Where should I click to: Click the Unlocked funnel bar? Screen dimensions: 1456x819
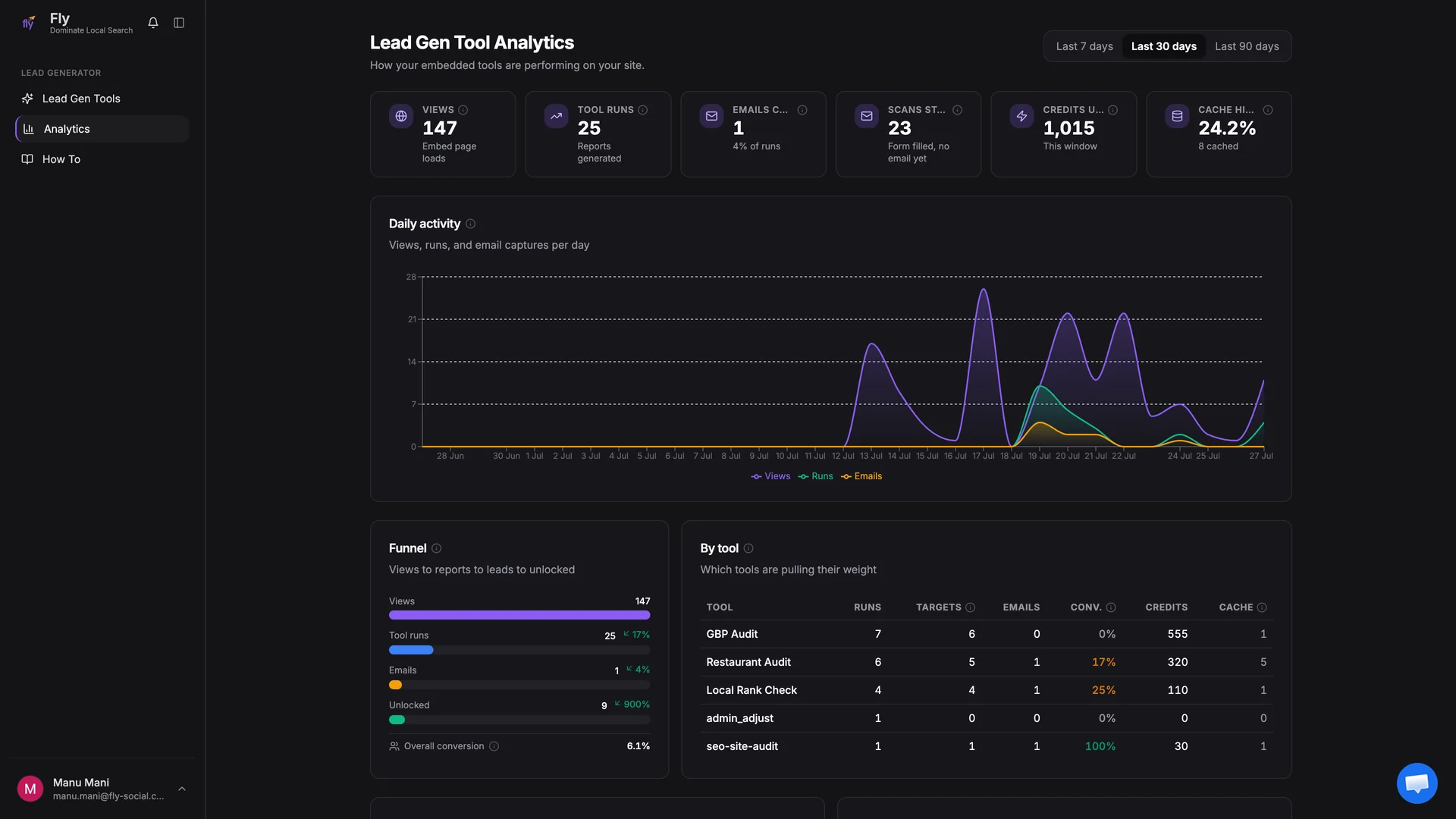(519, 720)
